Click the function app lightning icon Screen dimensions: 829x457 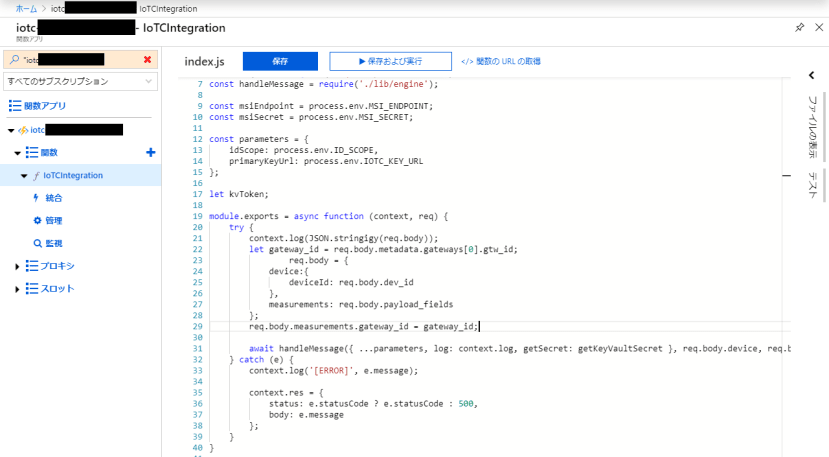[23, 130]
